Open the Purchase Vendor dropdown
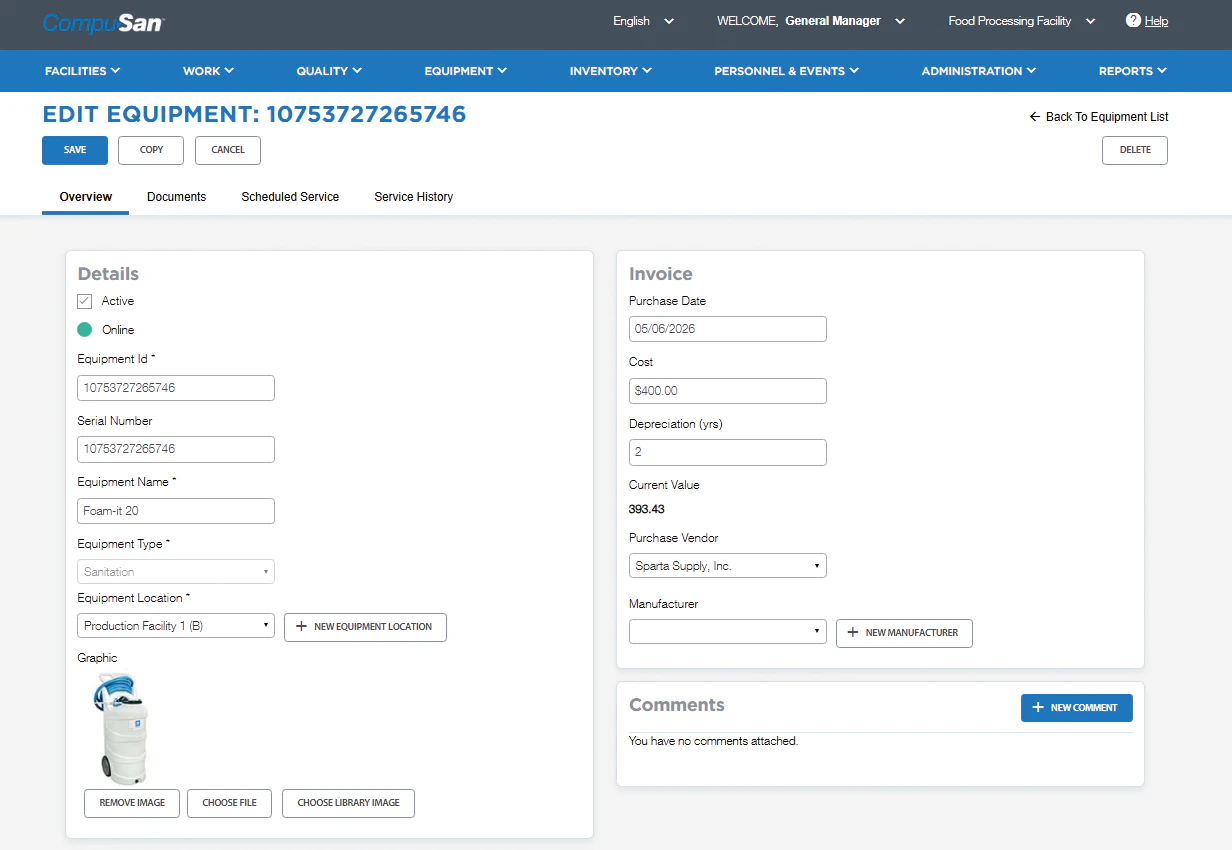The height and width of the screenshot is (850, 1232). click(x=728, y=566)
